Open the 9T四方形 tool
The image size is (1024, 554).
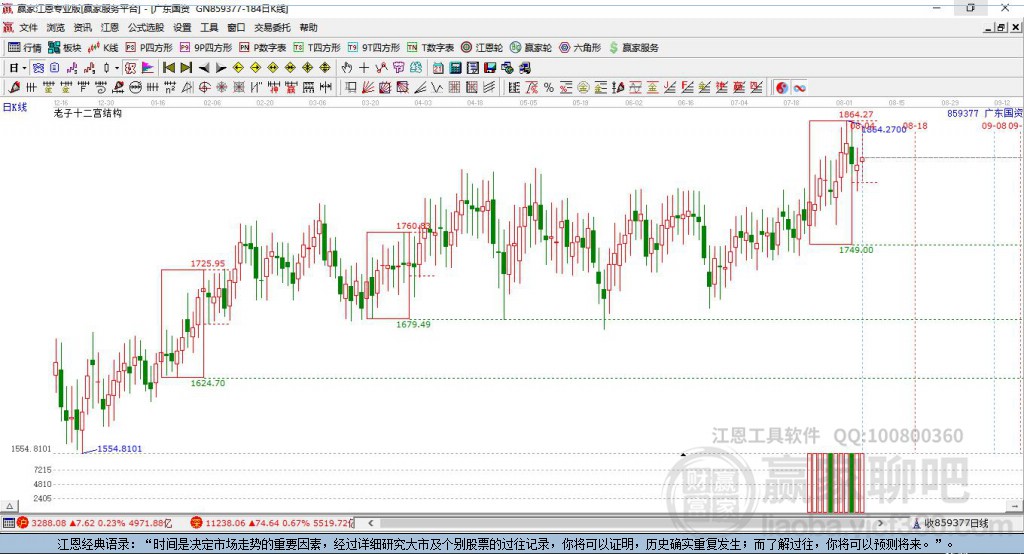pos(374,48)
